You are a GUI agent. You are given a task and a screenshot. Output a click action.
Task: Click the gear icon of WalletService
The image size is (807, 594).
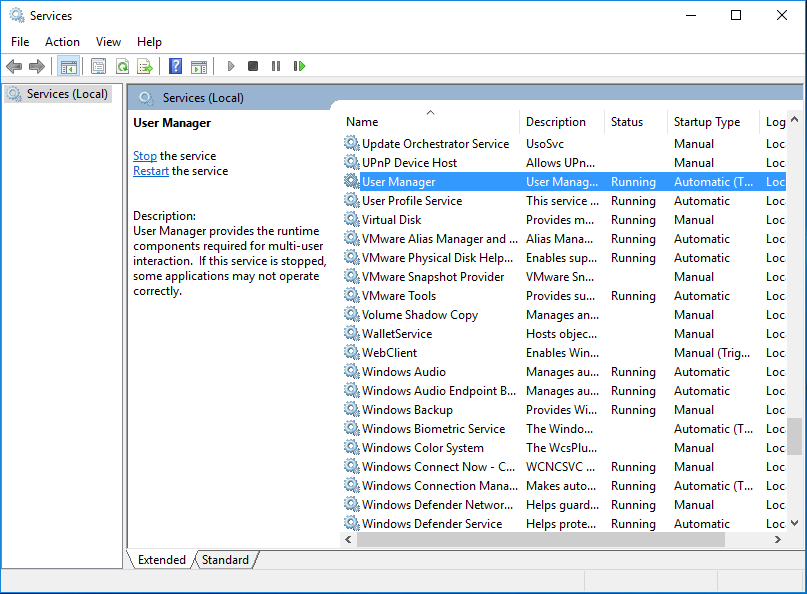coord(352,334)
